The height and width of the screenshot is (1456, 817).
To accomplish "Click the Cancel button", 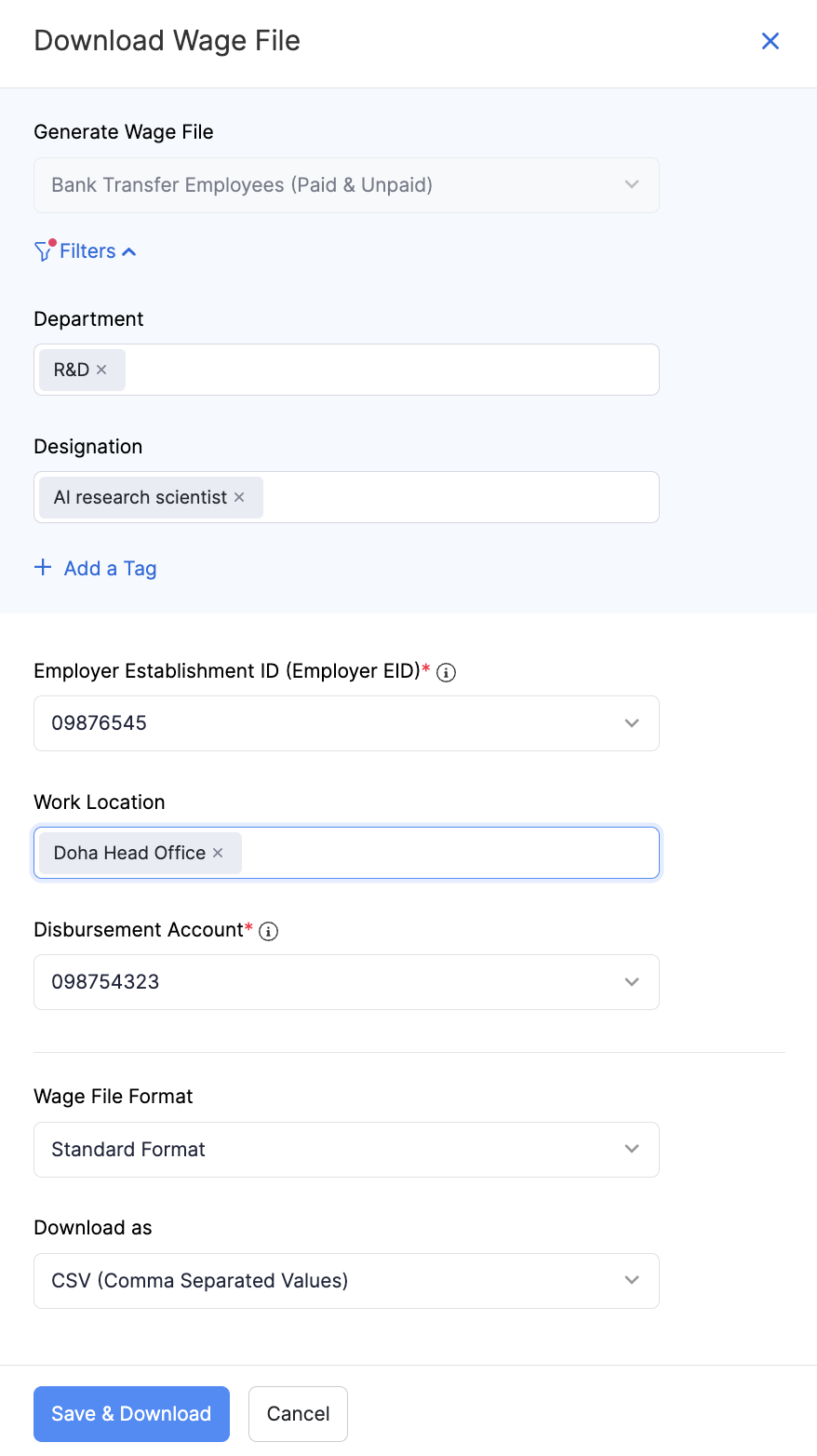I will 298,1413.
